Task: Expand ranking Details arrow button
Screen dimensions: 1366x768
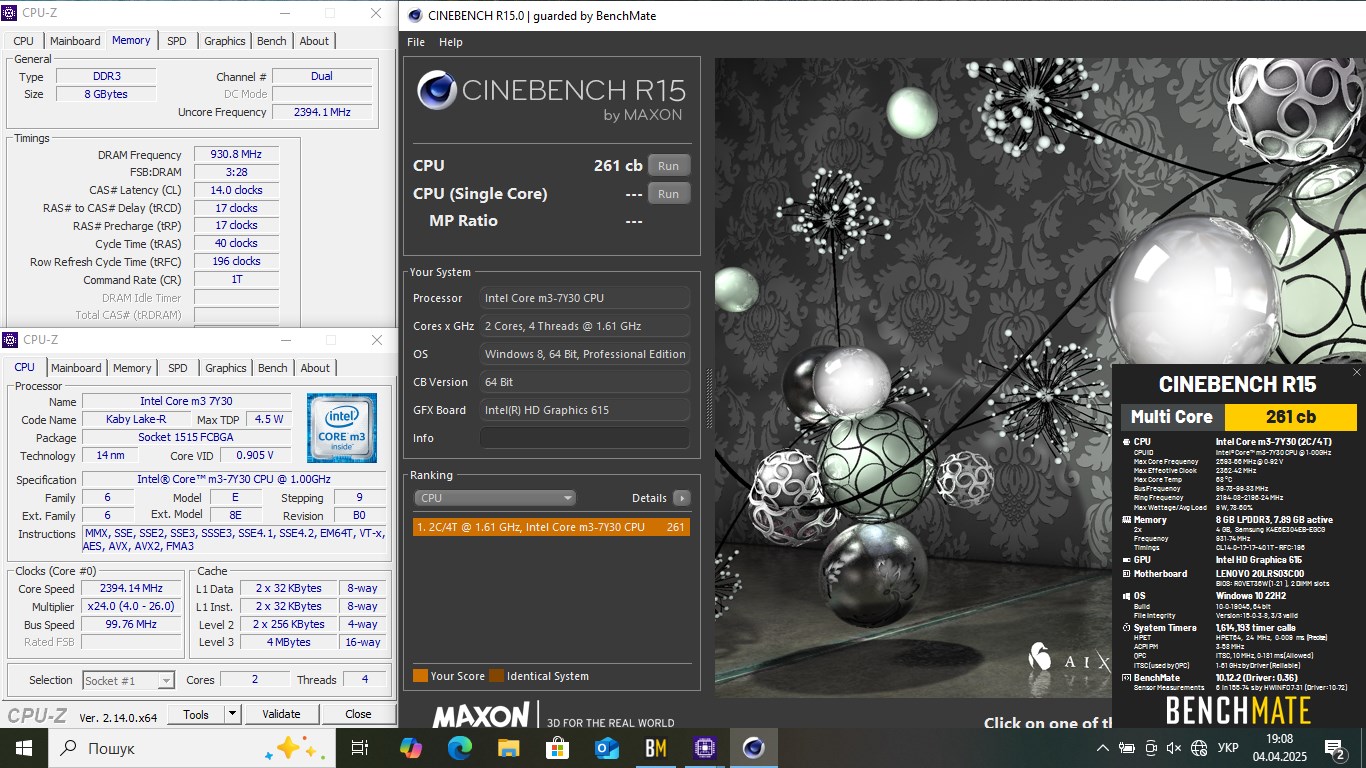Action: 682,498
